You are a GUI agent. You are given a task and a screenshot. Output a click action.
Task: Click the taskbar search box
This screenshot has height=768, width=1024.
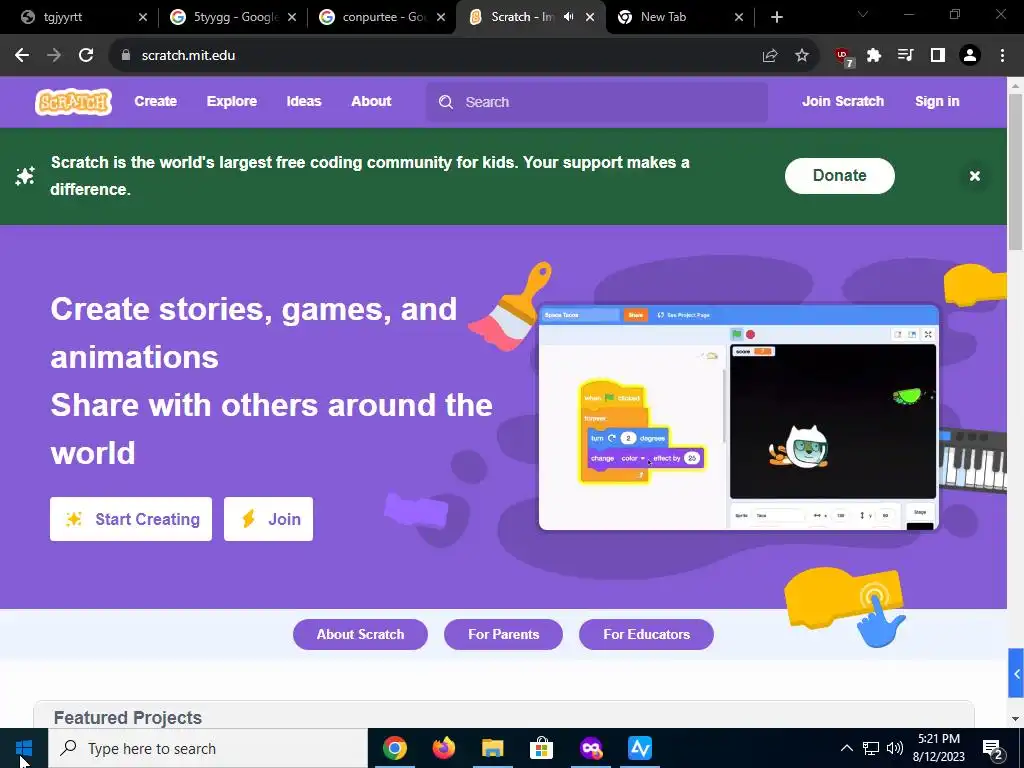click(208, 748)
